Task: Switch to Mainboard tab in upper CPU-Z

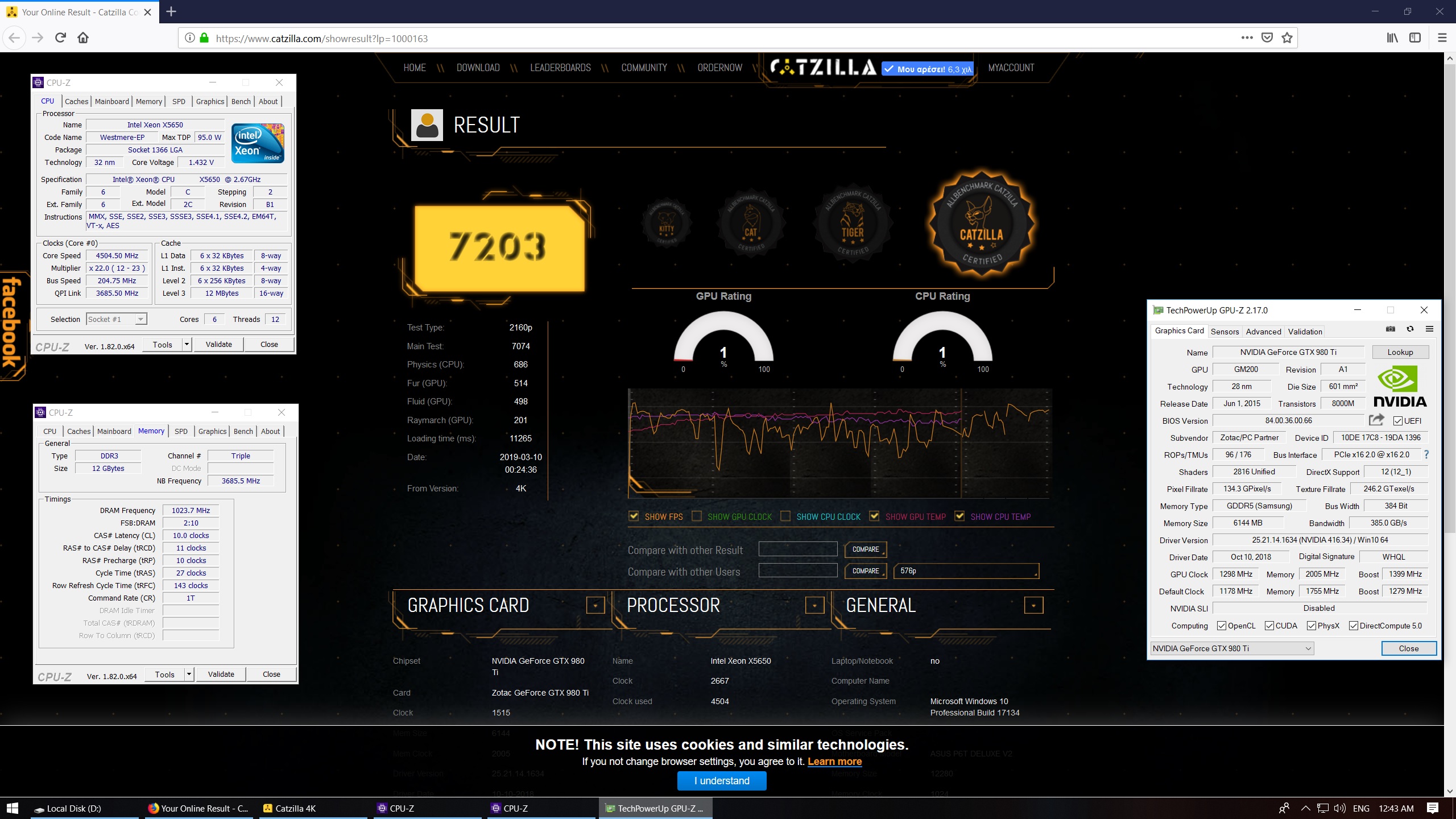Action: (x=112, y=101)
